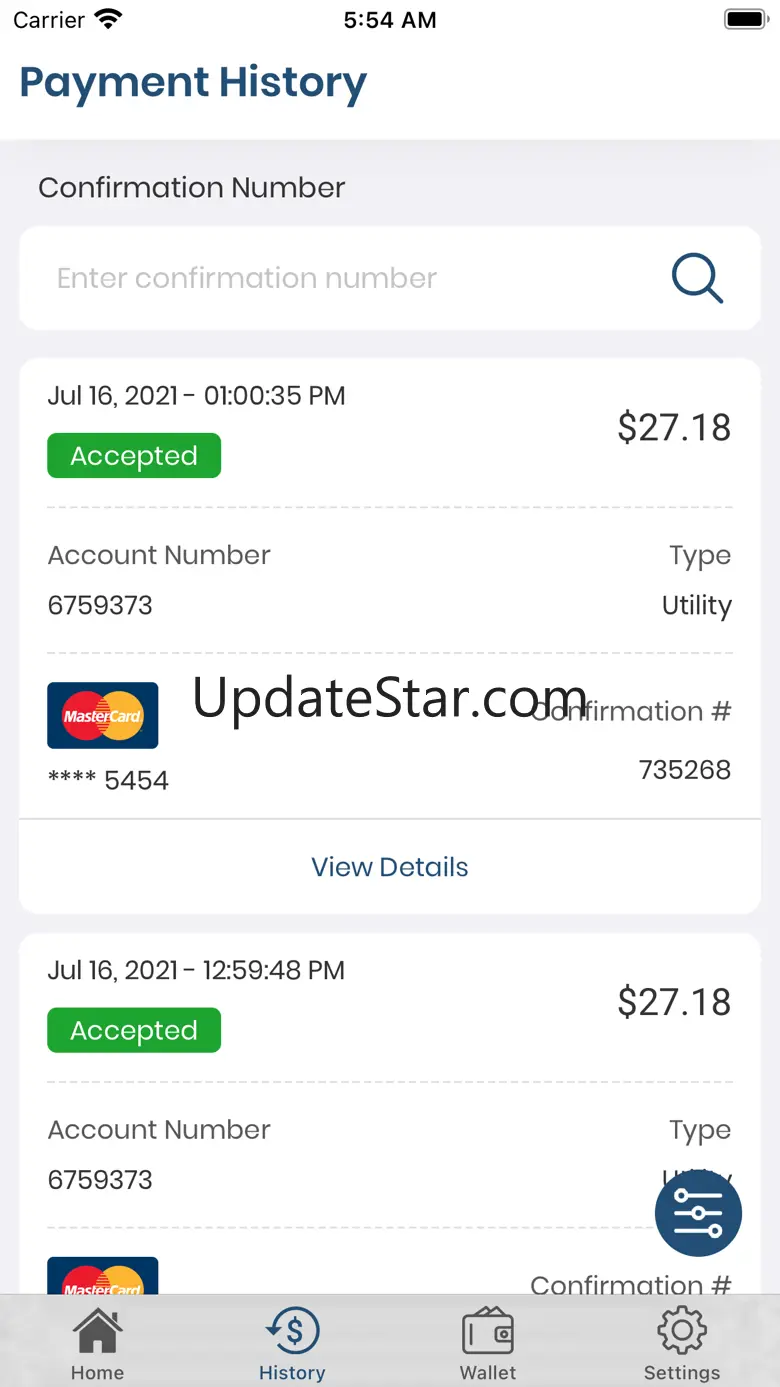The height and width of the screenshot is (1387, 780).
Task: Open View Details for first payment
Action: 390,867
